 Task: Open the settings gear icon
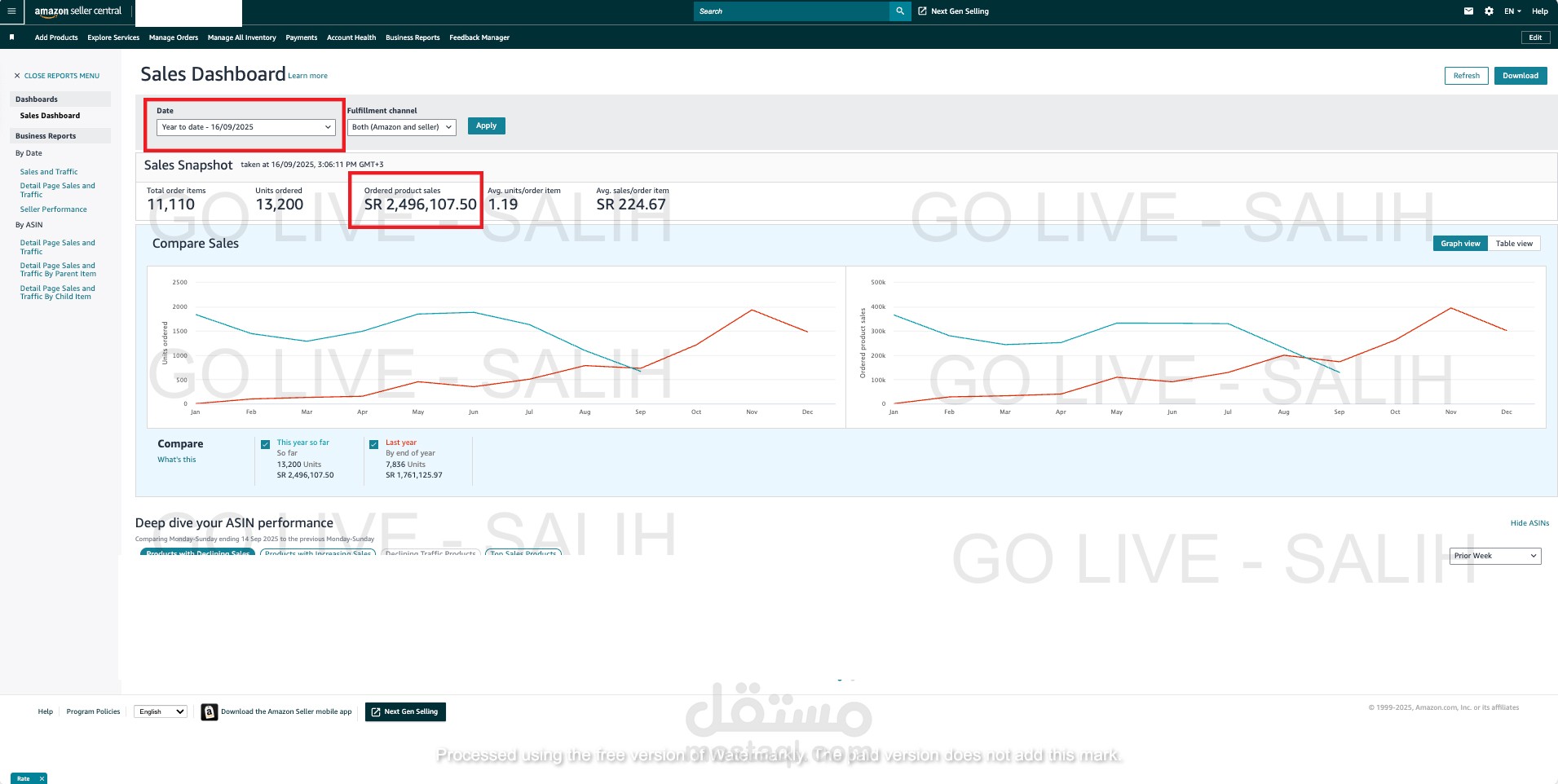point(1489,11)
